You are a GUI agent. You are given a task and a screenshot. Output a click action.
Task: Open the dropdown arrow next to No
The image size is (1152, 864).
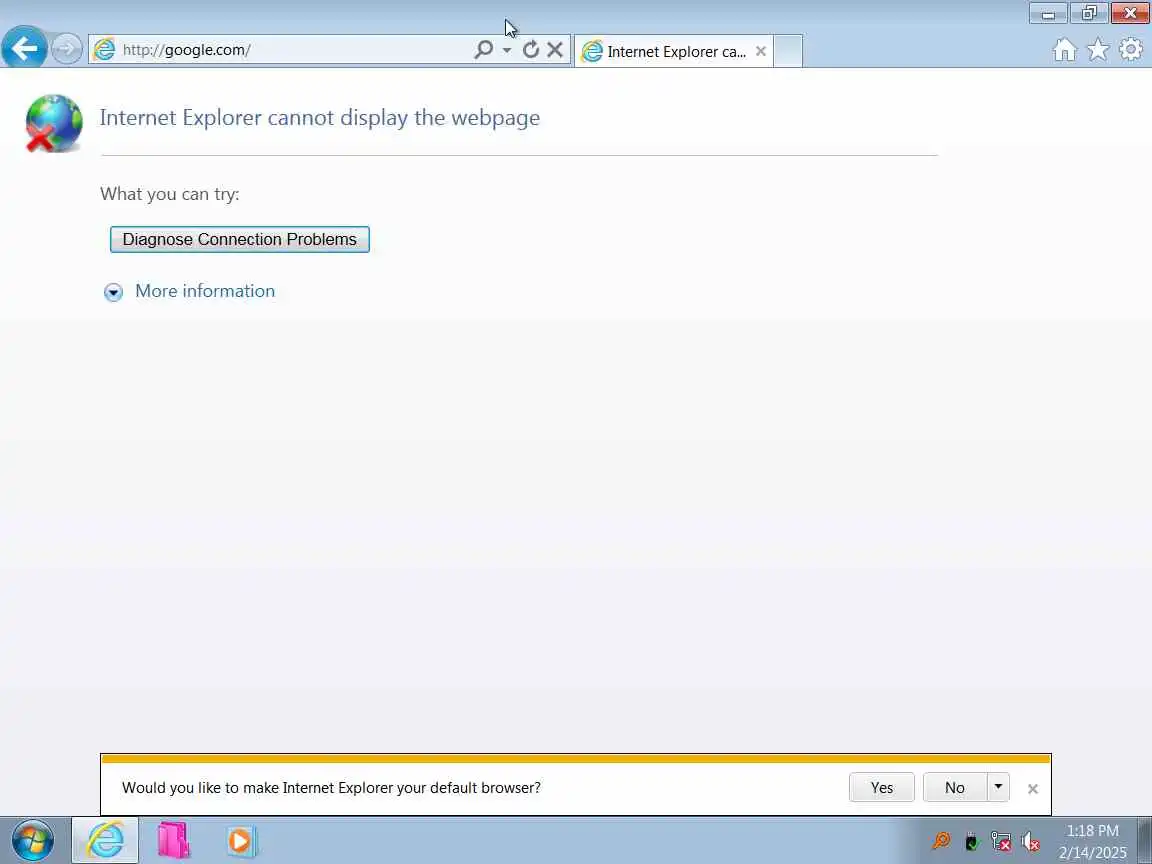point(998,788)
